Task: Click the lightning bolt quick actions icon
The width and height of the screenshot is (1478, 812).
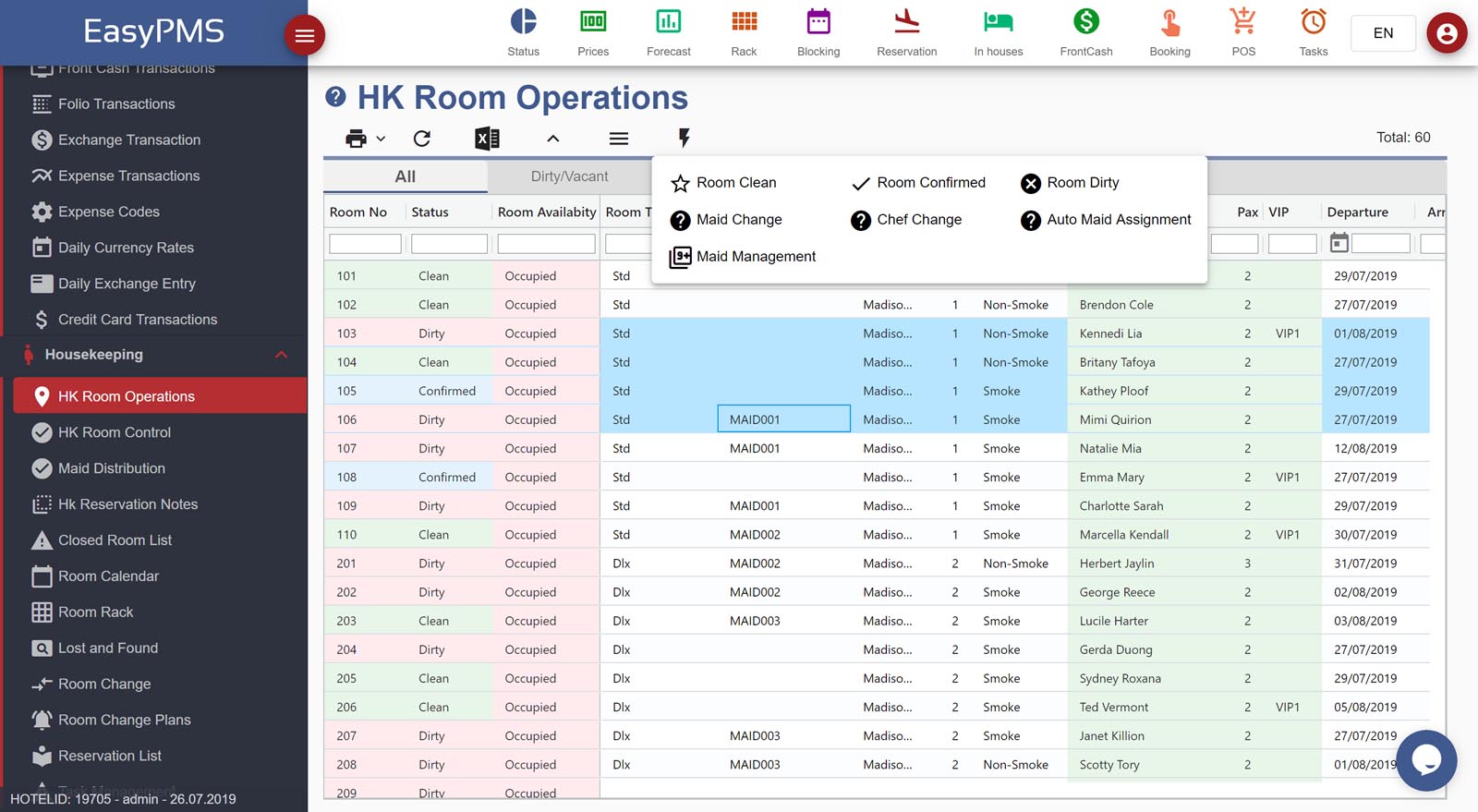Action: pos(684,138)
